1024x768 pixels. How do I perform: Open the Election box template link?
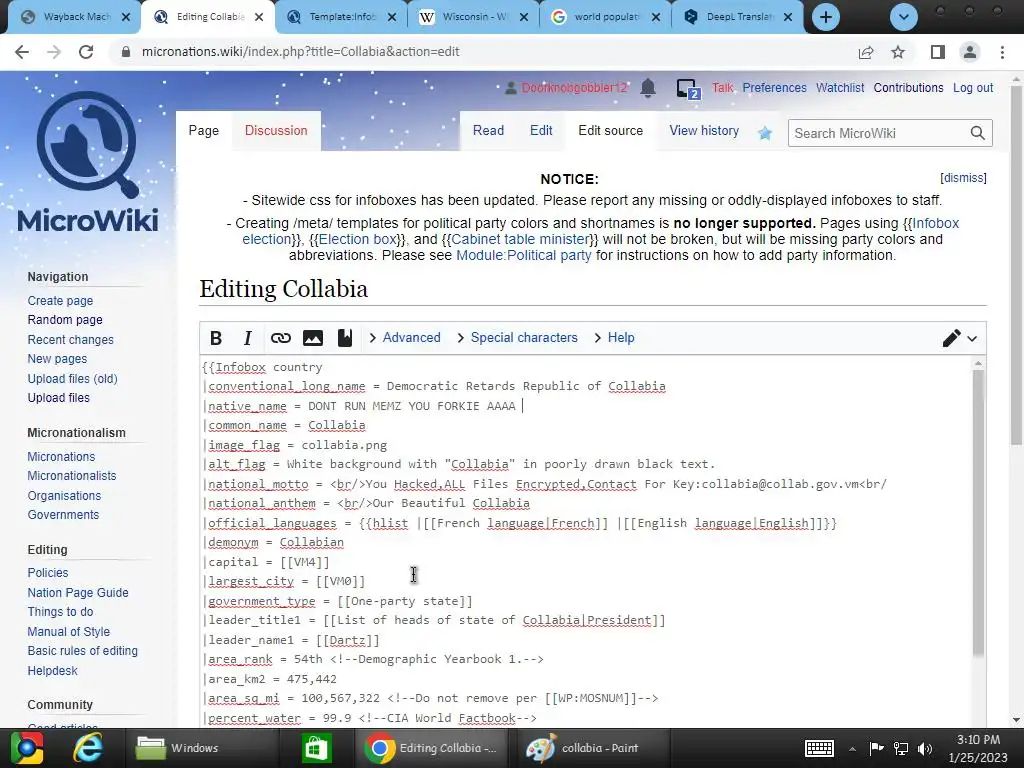357,239
